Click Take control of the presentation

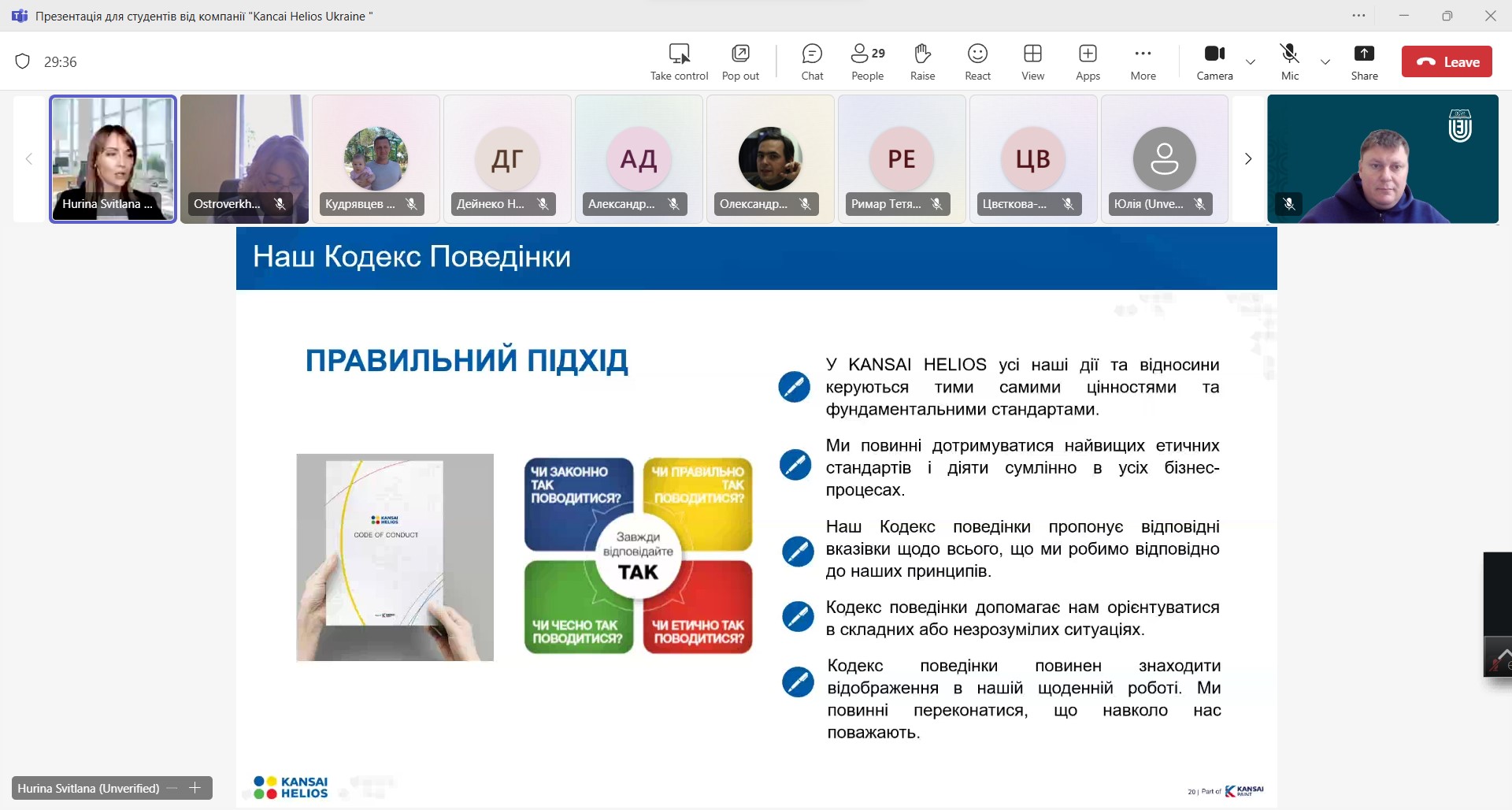(679, 61)
